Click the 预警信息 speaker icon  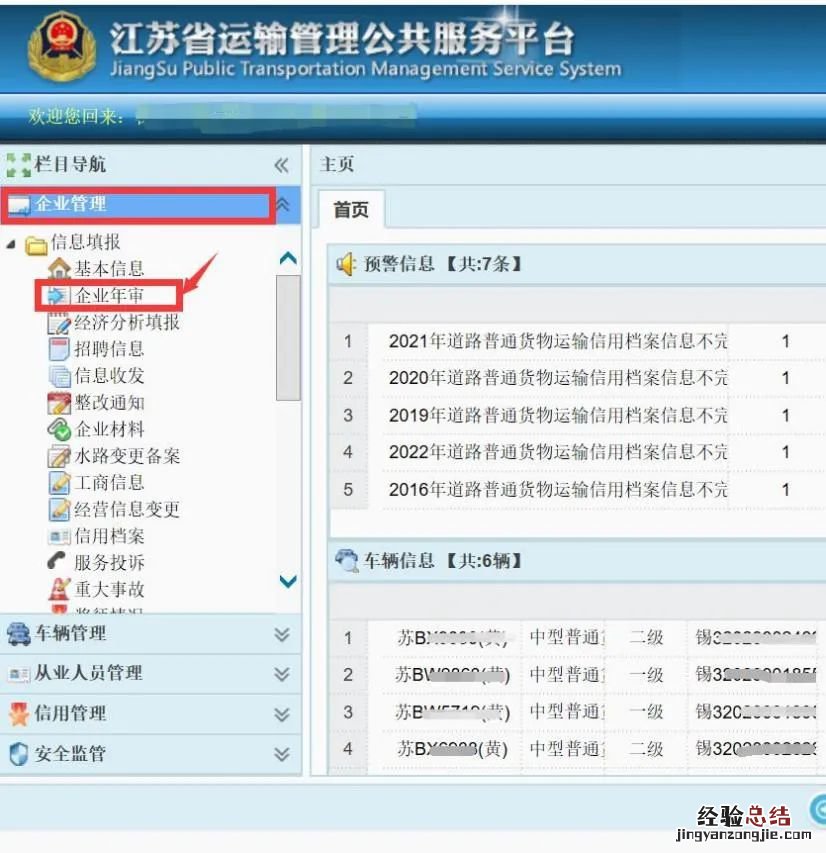coord(346,264)
